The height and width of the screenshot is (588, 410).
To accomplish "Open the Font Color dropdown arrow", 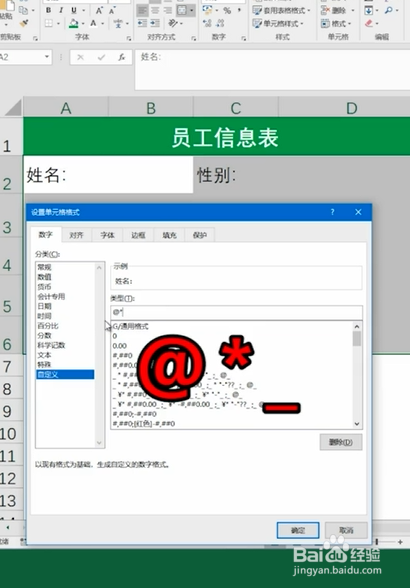I will tap(102, 24).
